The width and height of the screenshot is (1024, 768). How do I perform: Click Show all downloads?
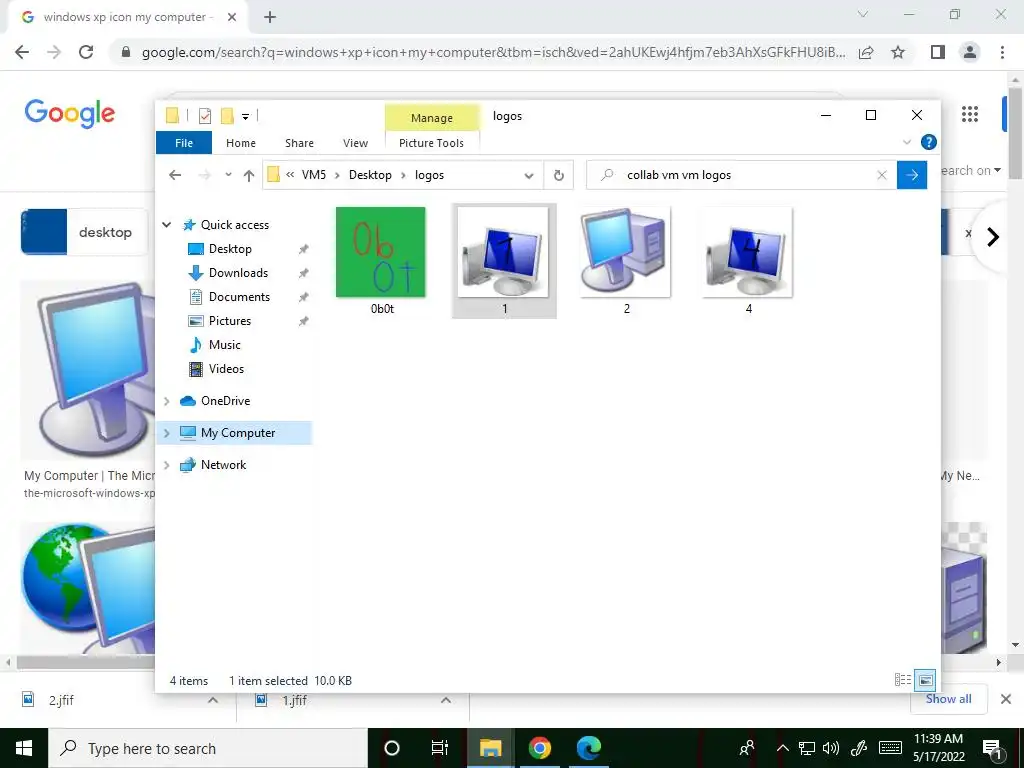pyautogui.click(x=948, y=699)
